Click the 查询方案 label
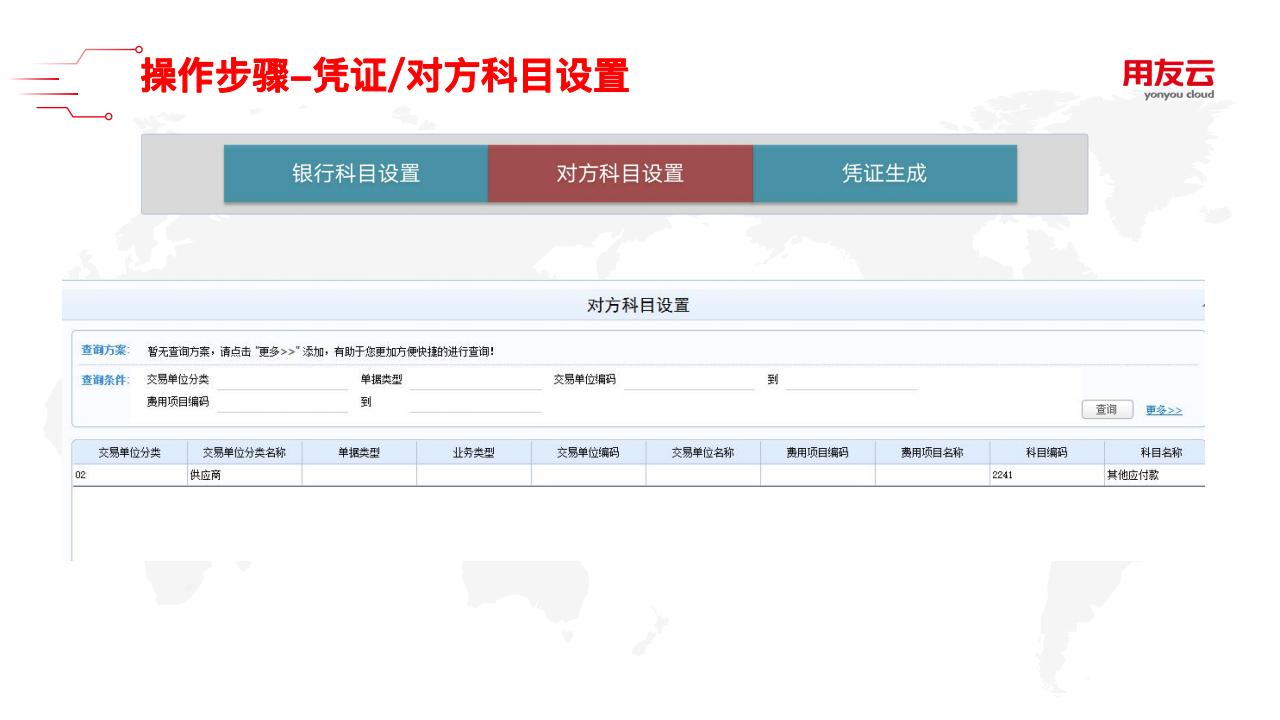Screen dimensions: 1280x720 (x=106, y=350)
